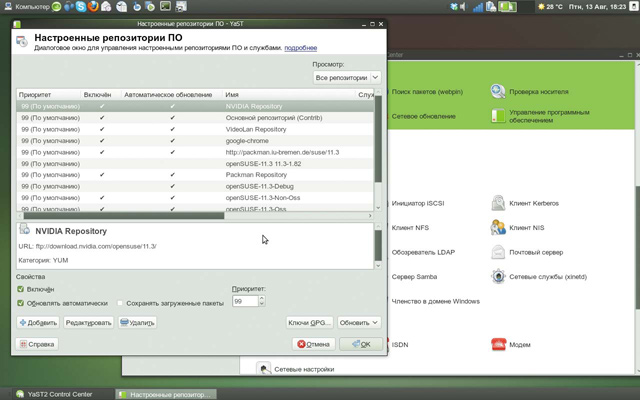Click the Приоритет value field
This screenshot has width=640, height=400.
click(245, 301)
